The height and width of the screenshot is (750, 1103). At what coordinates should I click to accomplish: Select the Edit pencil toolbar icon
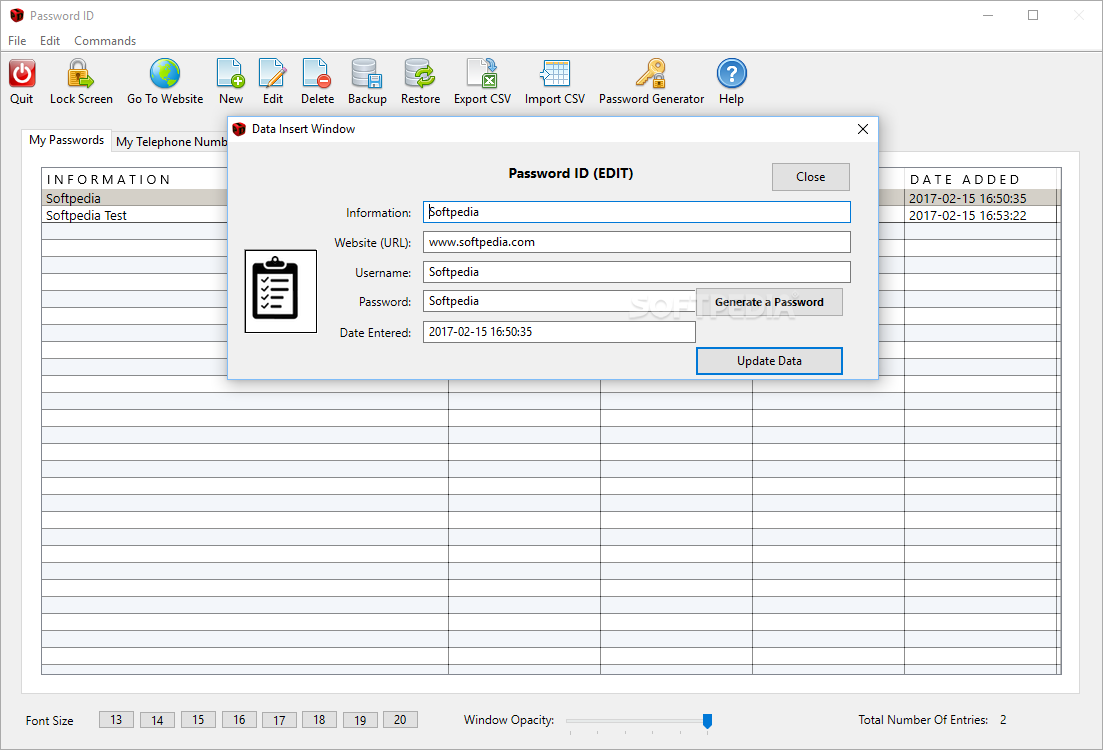tap(272, 73)
